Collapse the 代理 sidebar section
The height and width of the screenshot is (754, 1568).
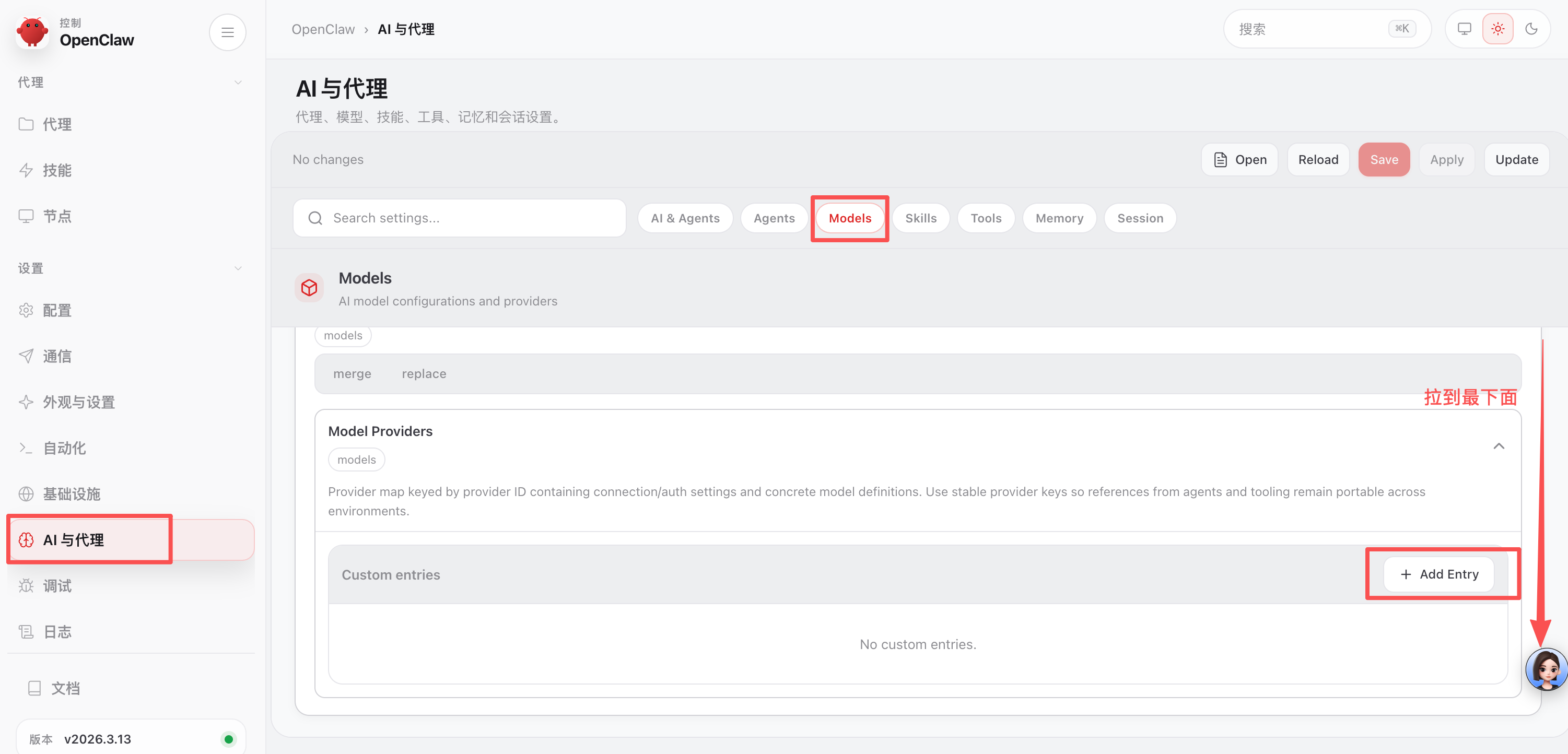coord(238,82)
